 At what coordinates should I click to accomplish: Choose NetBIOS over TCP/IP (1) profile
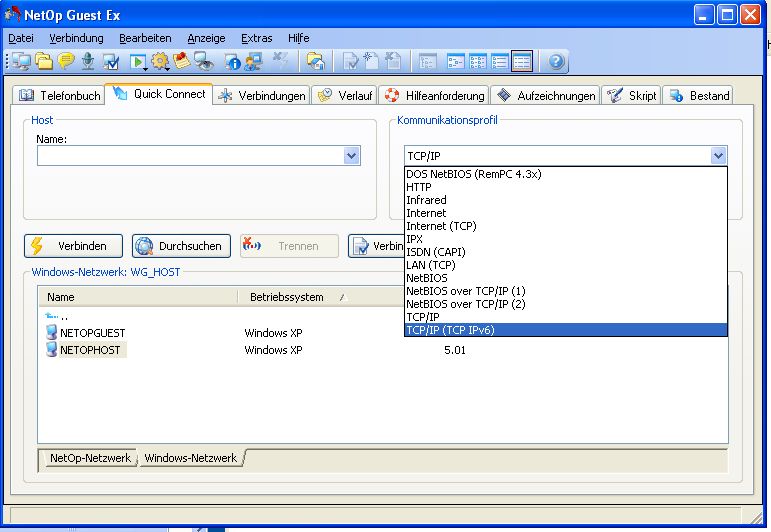565,291
